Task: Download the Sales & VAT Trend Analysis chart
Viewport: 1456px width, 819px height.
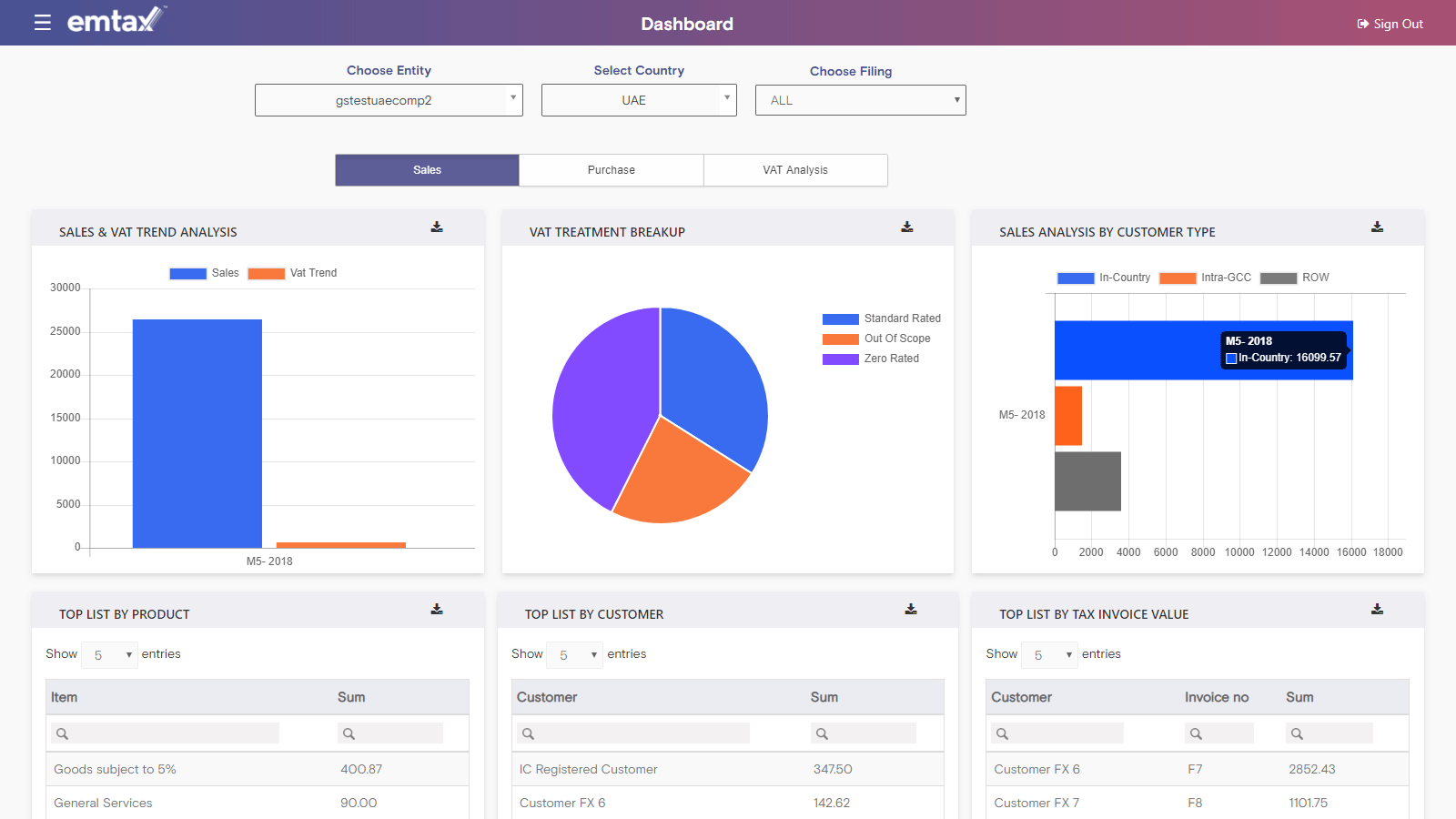Action: 437,227
